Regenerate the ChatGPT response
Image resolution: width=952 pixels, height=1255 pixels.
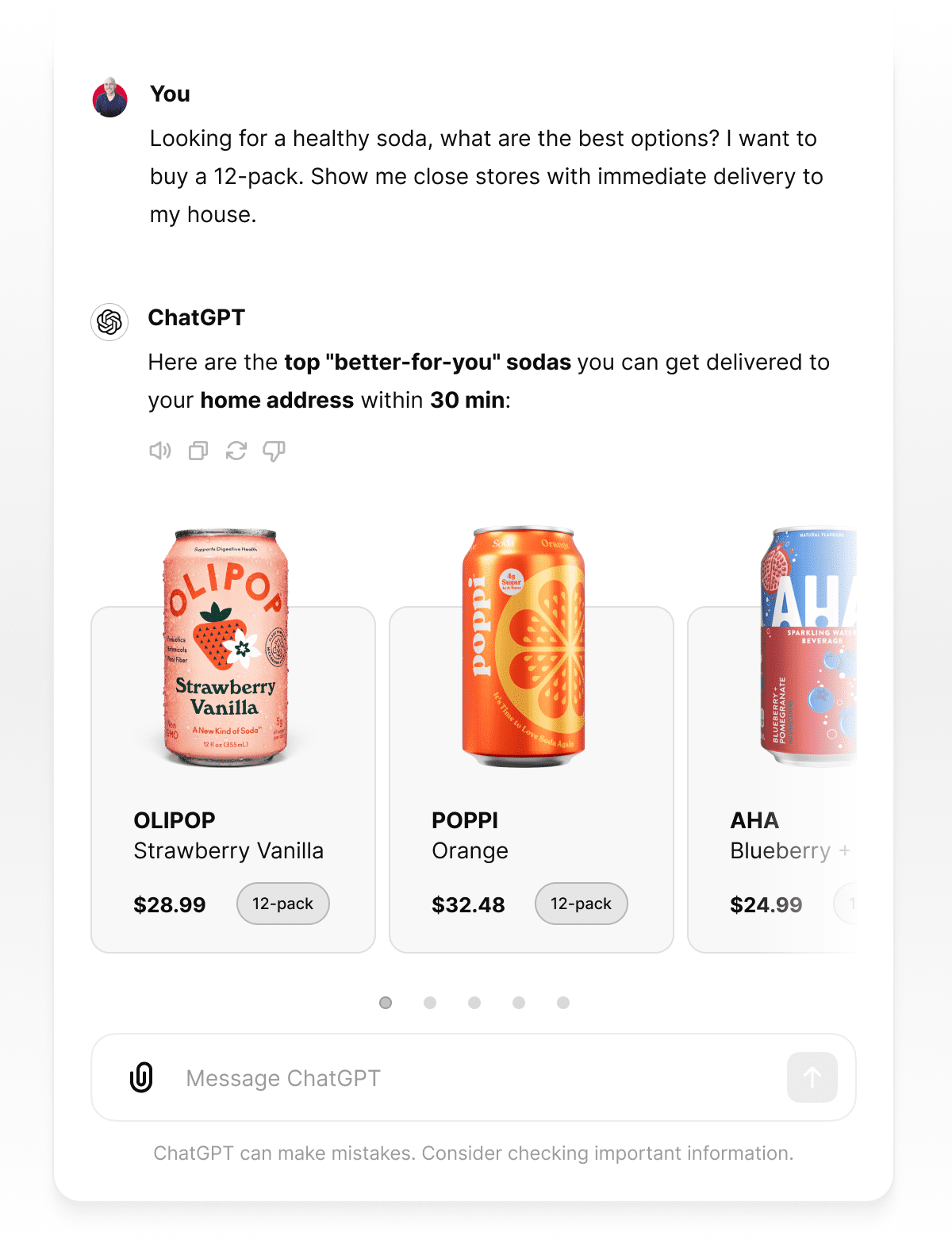coord(236,451)
